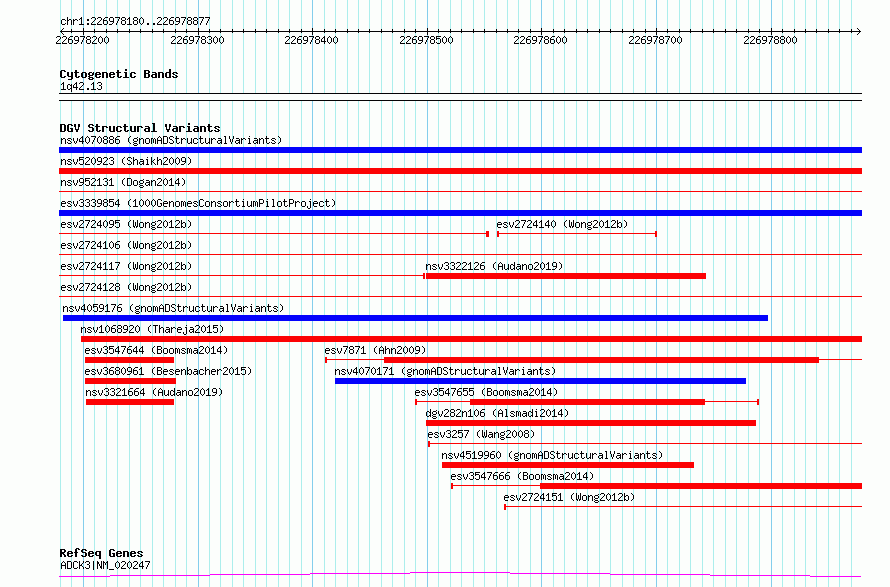Click the Cytogenetic Bands track title
Viewport: 890px width, 587px height.
pos(119,74)
